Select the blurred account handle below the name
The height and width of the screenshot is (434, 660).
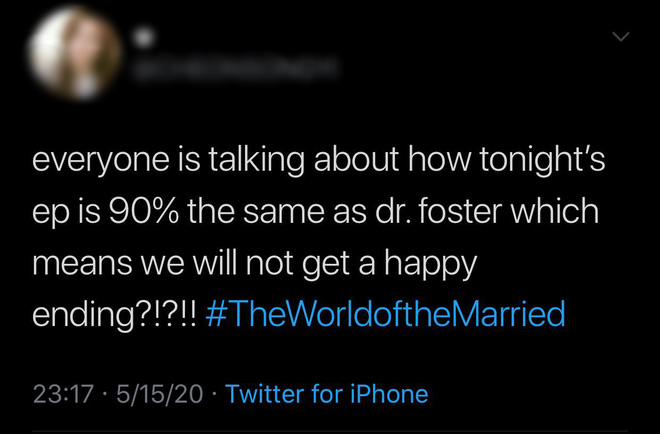pos(235,68)
